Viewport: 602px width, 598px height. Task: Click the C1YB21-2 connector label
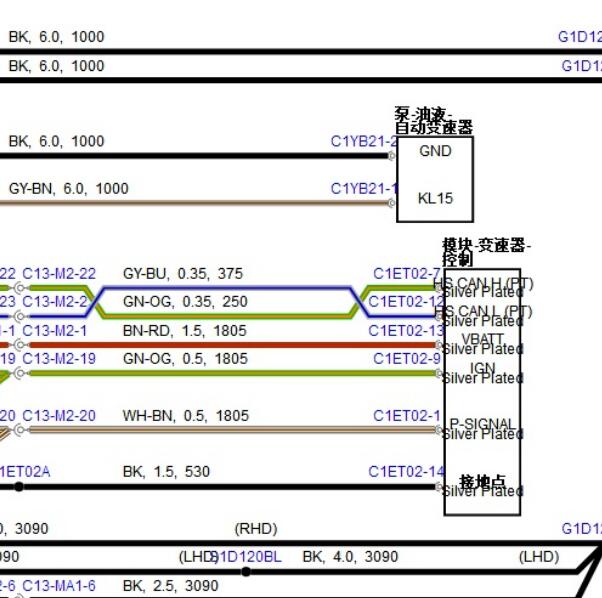click(364, 141)
